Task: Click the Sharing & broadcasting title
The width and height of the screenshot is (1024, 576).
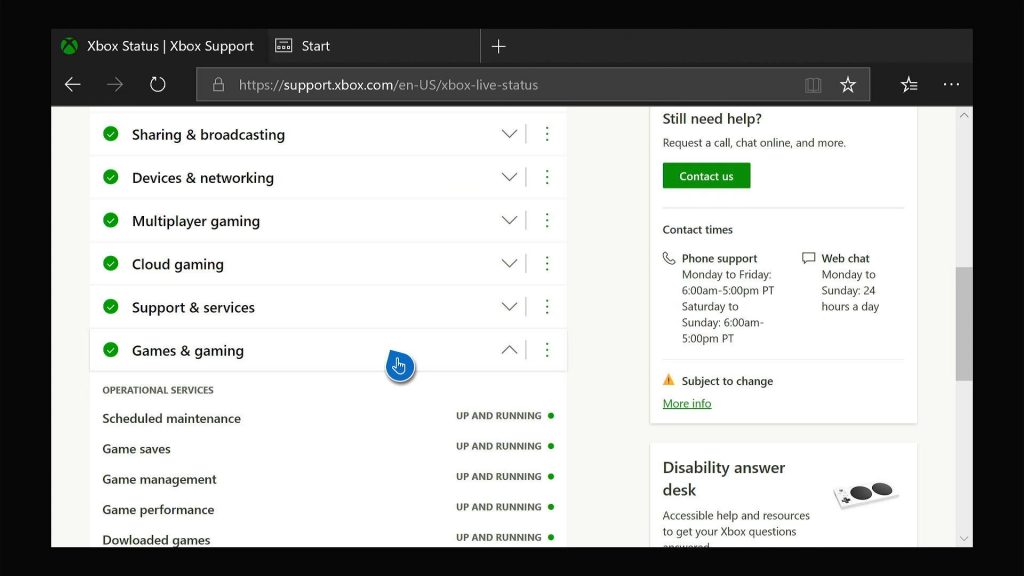Action: (x=208, y=135)
